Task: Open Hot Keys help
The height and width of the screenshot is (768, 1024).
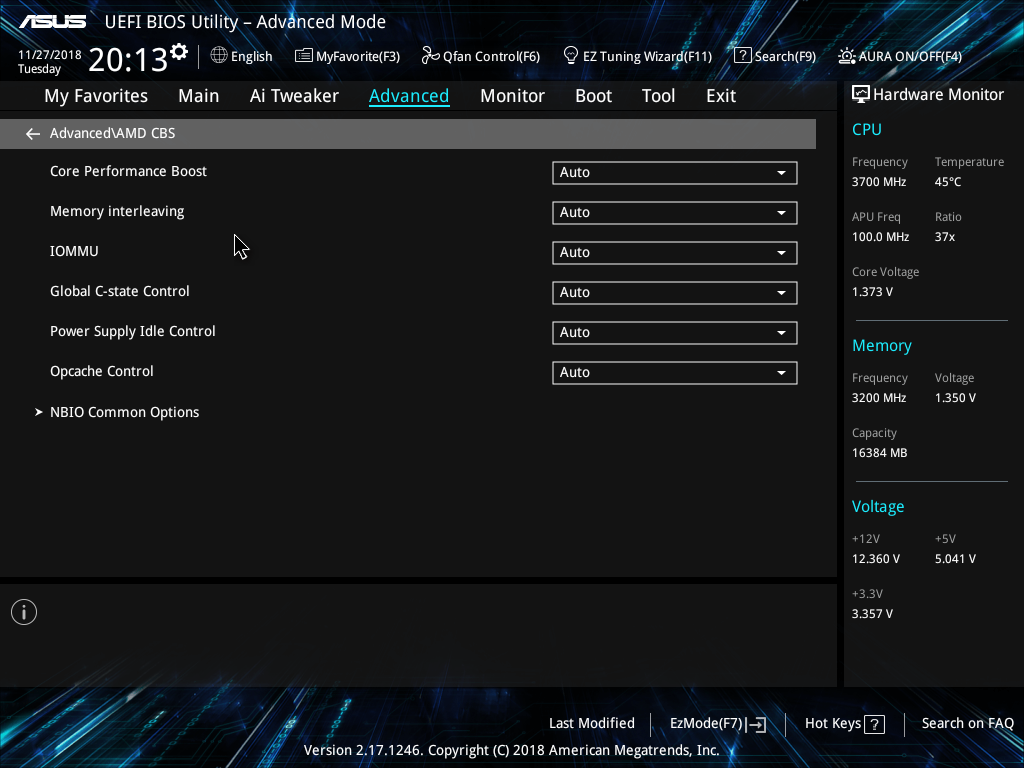Action: point(845,724)
